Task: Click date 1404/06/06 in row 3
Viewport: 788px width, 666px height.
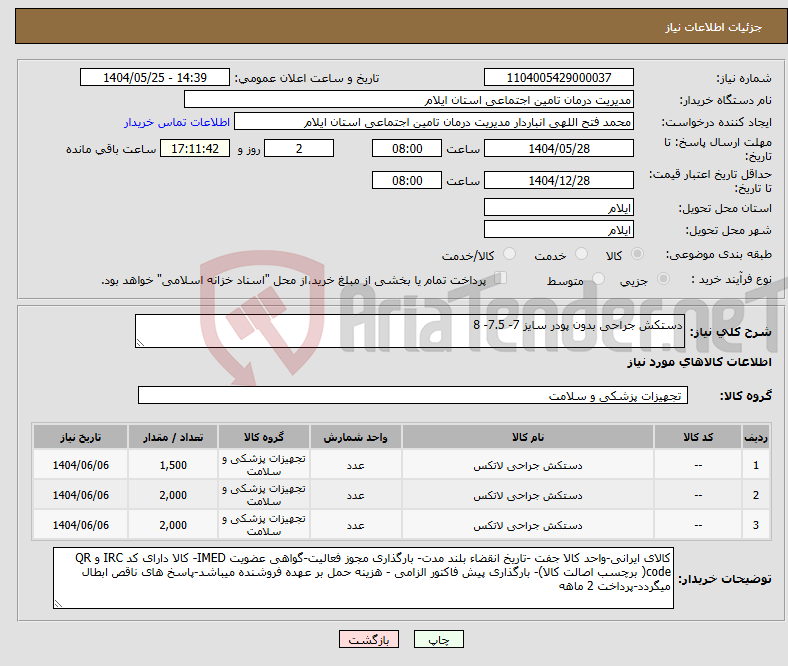Action: (80, 525)
